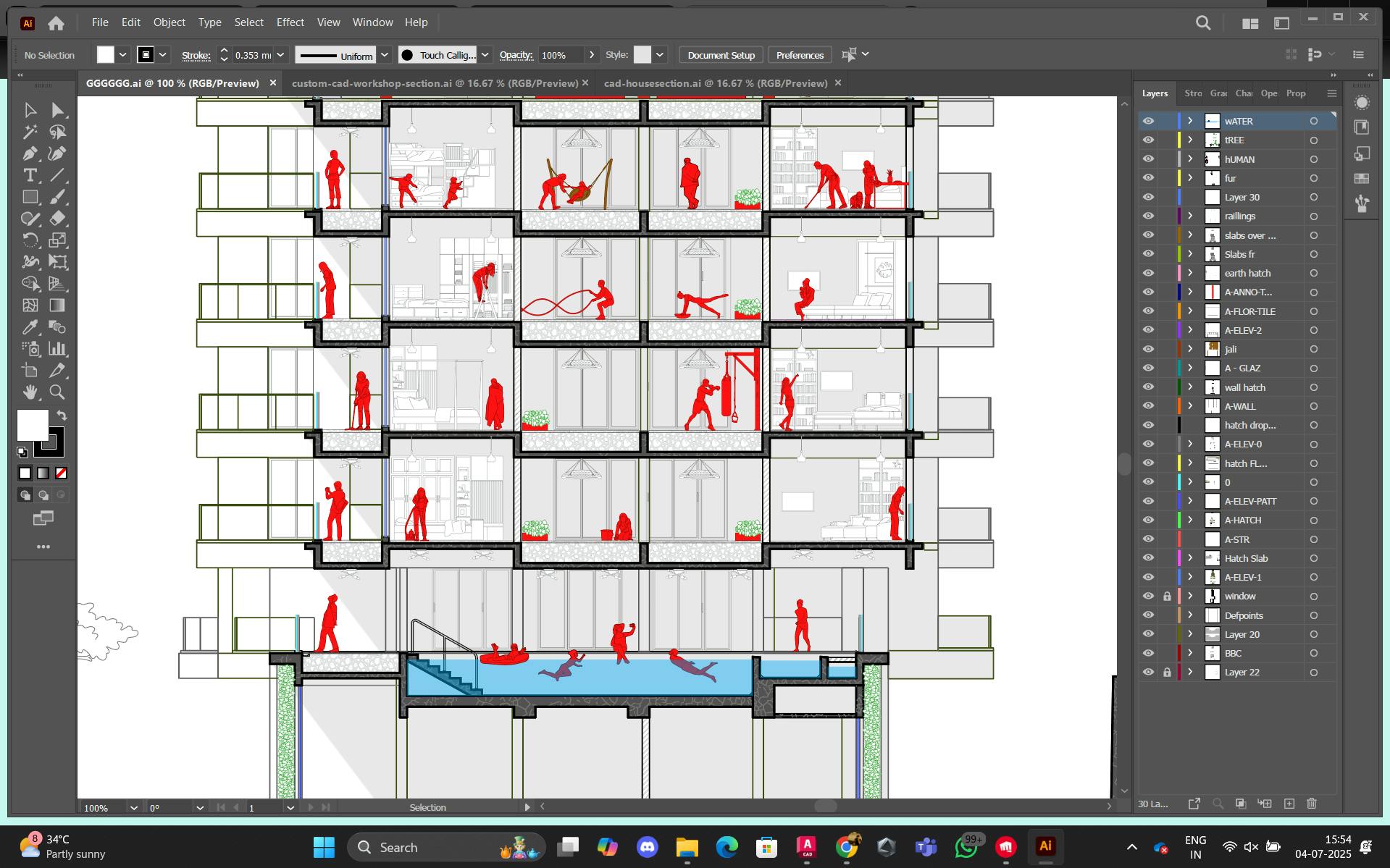
Task: Hide the A-WALL layer
Action: [x=1148, y=406]
